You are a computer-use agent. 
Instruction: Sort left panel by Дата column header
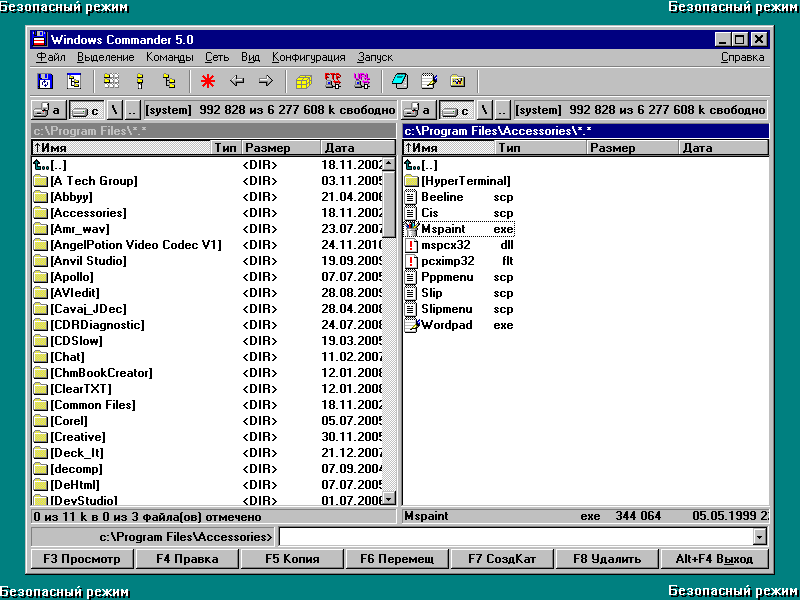click(358, 148)
